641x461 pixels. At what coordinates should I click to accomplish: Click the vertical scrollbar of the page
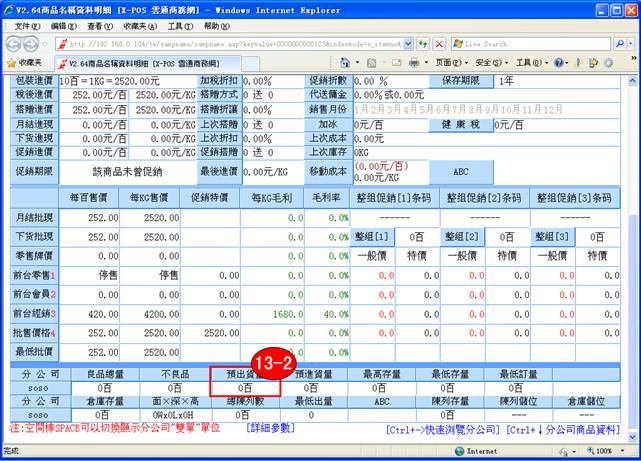point(631,250)
